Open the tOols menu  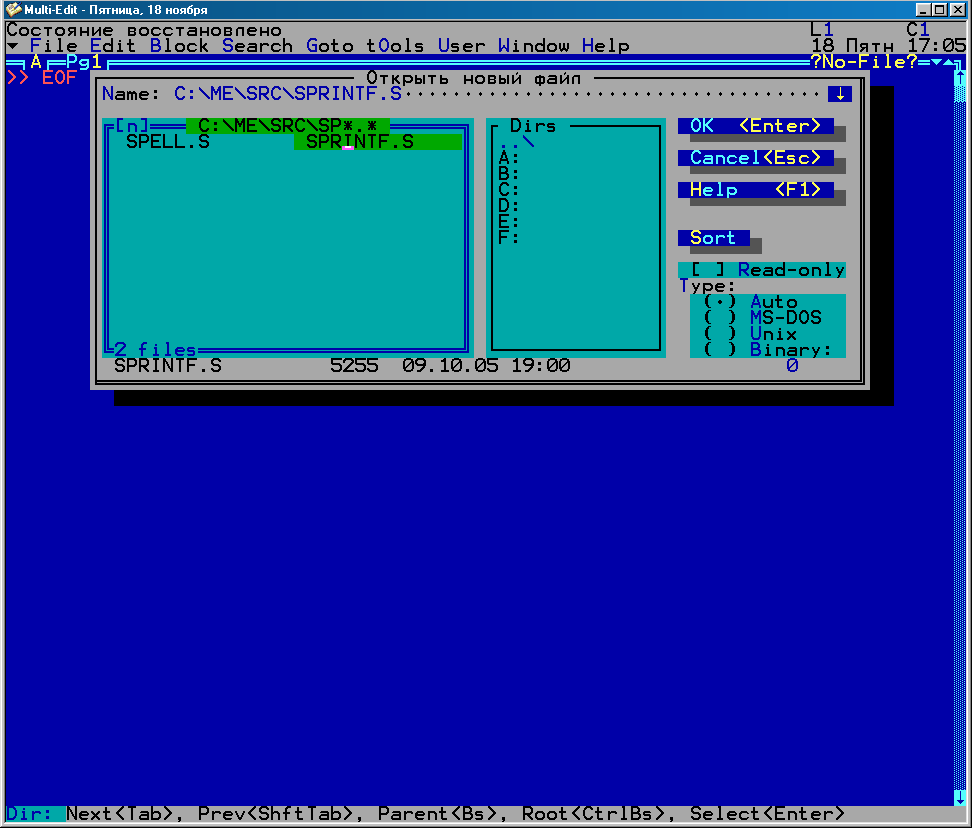tap(394, 46)
